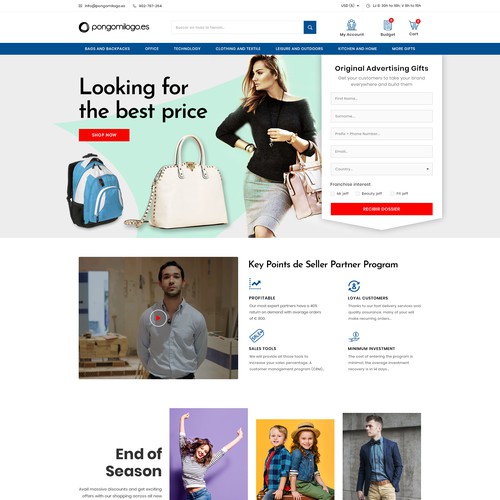Expand the Country dropdown

click(382, 169)
